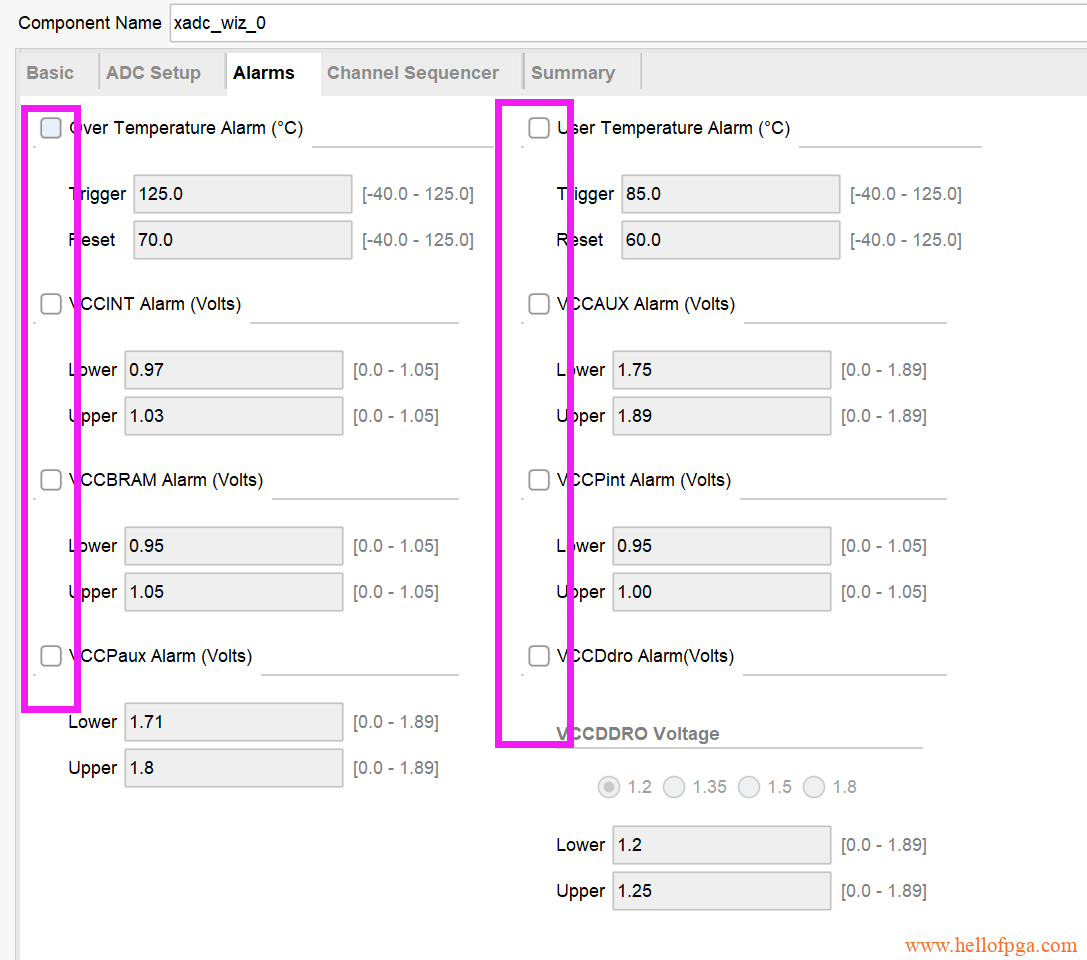
Task: Visit the www.hellofpga.com watermark link
Action: coord(990,945)
